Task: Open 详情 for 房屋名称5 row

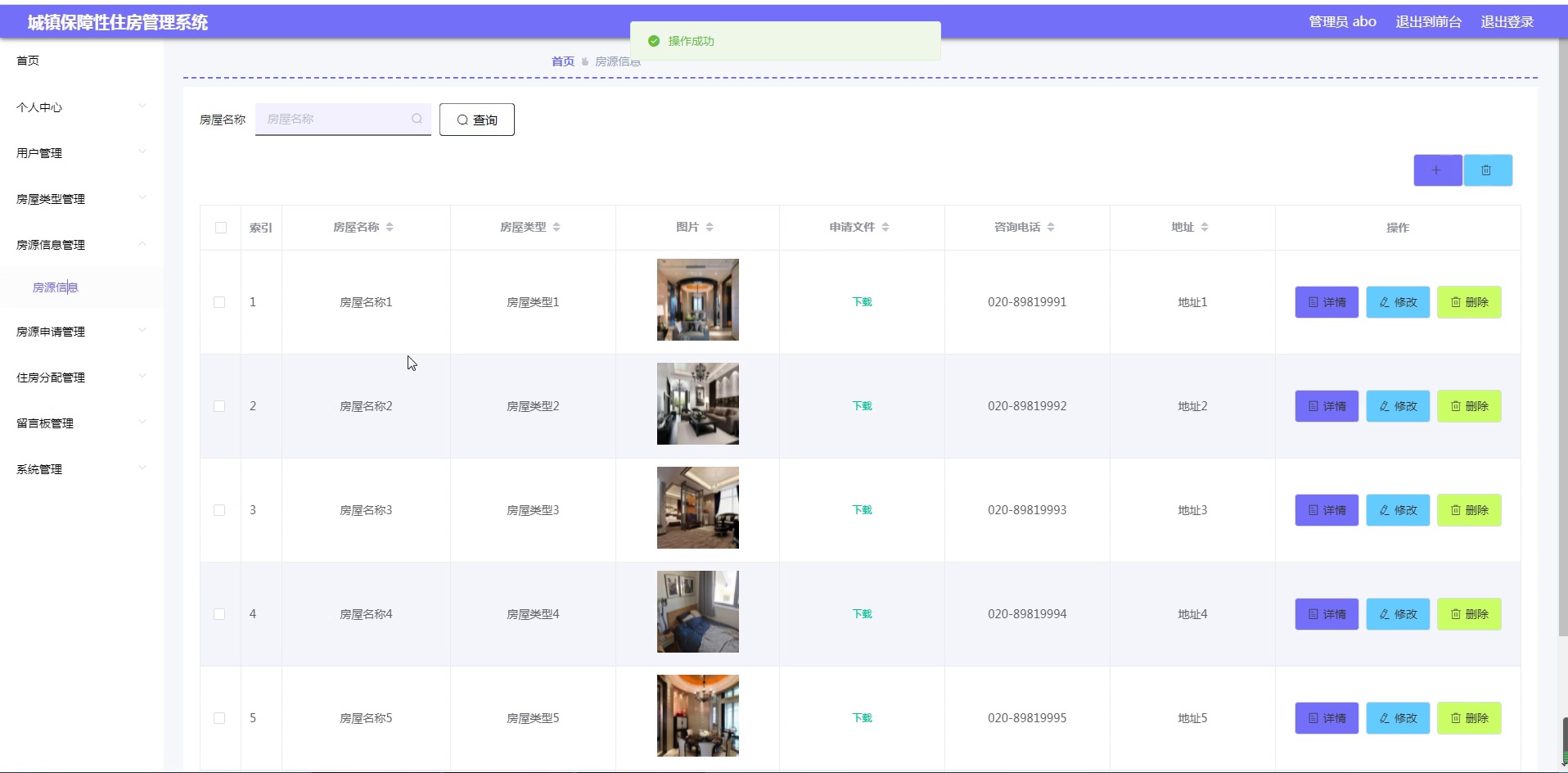Action: click(1327, 718)
